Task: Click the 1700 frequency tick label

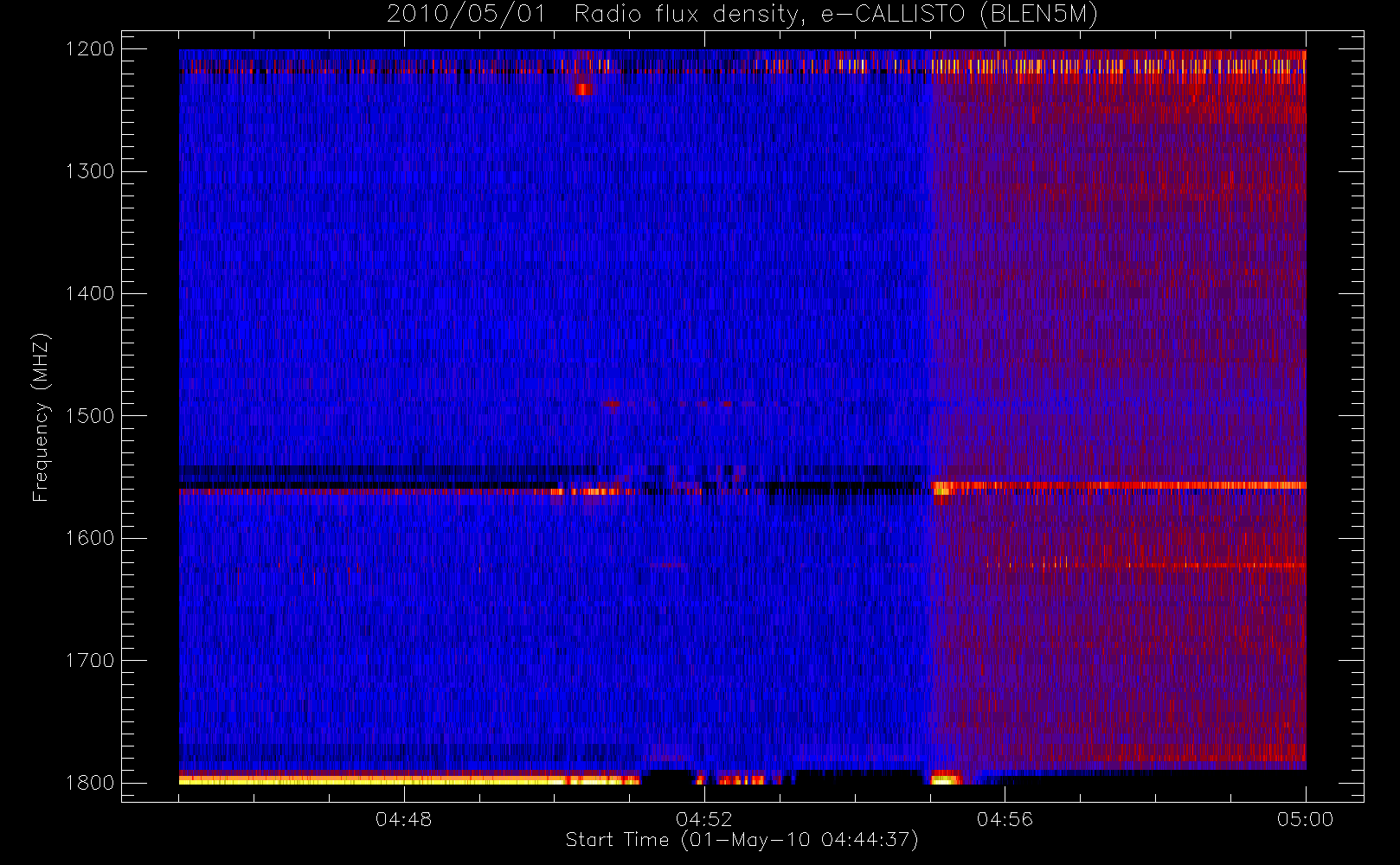Action: [x=90, y=661]
